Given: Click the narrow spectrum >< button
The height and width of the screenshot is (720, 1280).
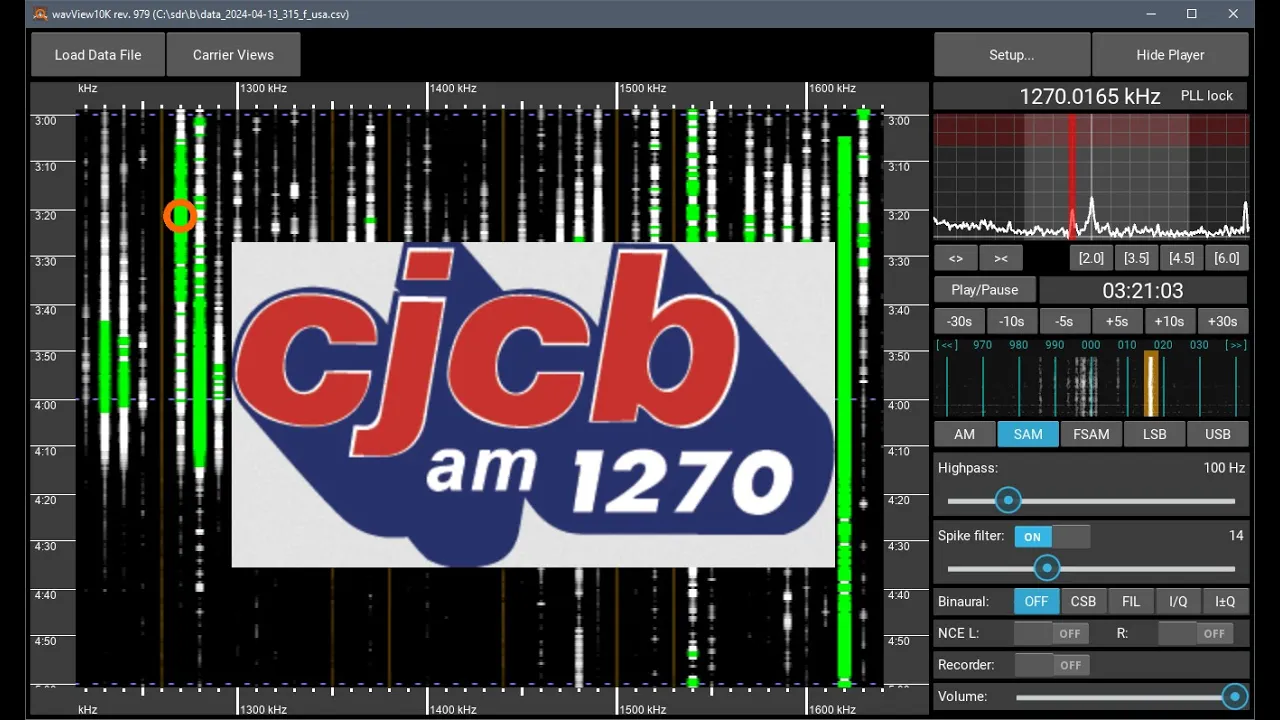Looking at the screenshot, I should click(x=1001, y=258).
